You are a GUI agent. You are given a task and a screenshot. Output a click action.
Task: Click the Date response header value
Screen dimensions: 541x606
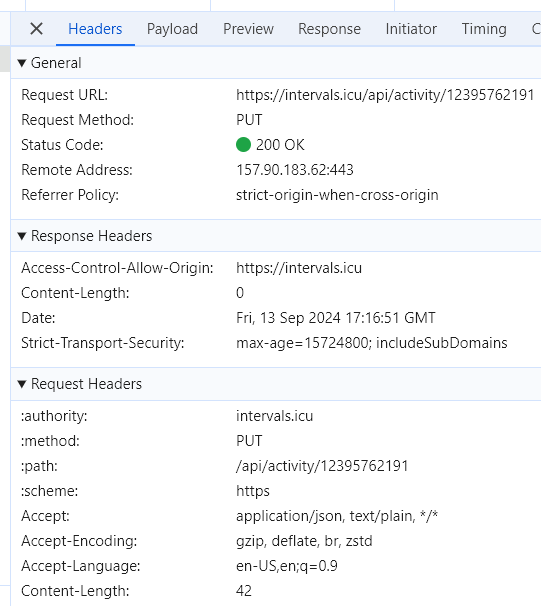[x=336, y=318]
